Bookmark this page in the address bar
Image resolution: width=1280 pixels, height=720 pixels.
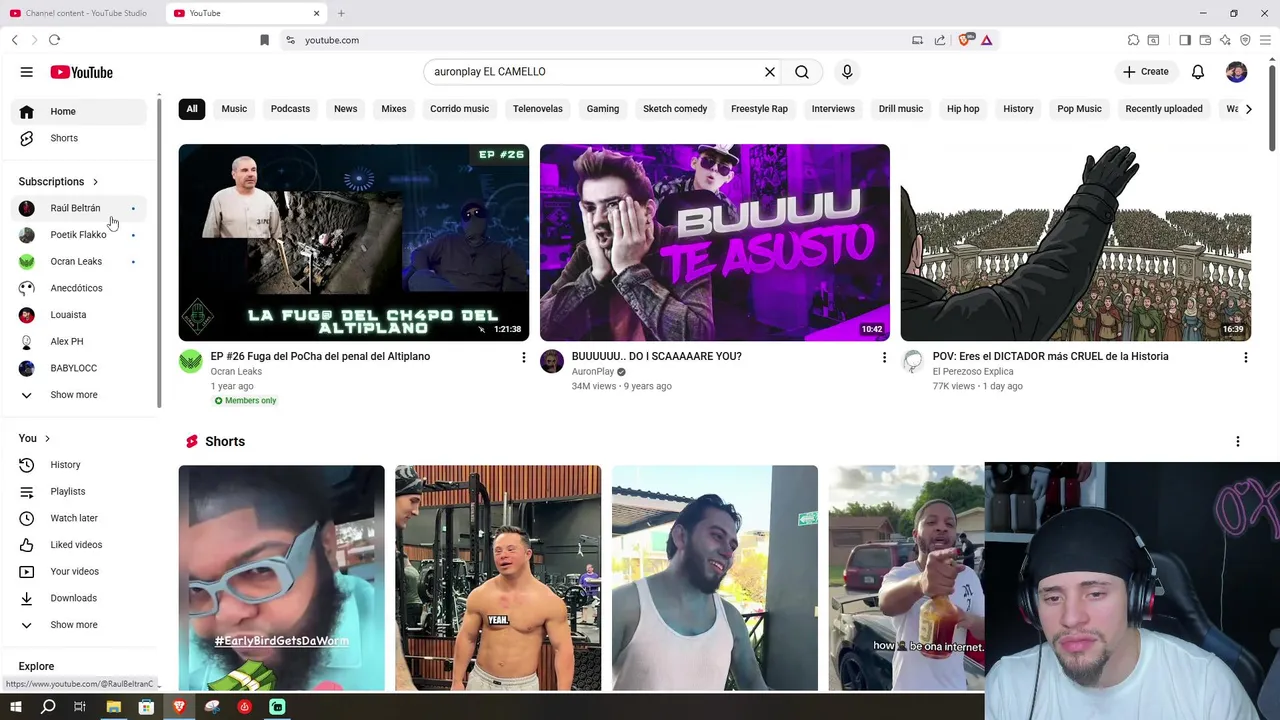click(264, 40)
